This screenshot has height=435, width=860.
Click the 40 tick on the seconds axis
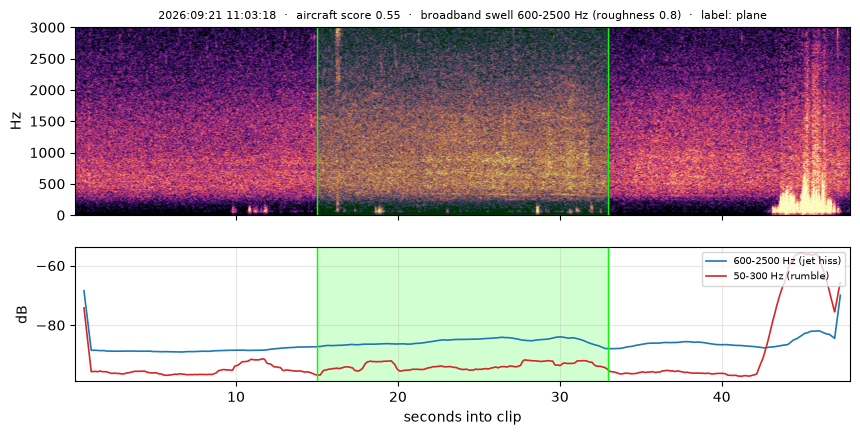722,396
